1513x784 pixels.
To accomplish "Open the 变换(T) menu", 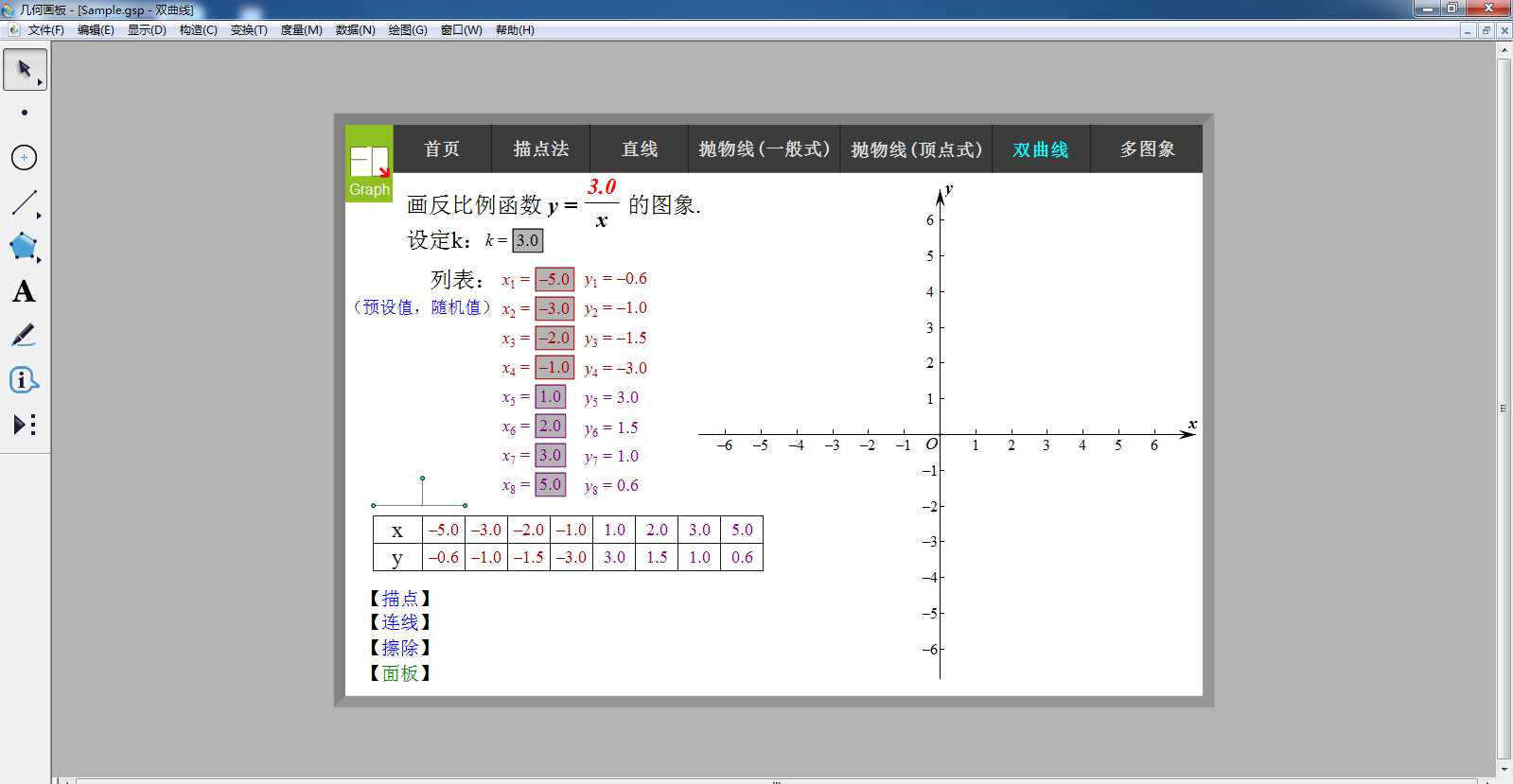I will [249, 30].
